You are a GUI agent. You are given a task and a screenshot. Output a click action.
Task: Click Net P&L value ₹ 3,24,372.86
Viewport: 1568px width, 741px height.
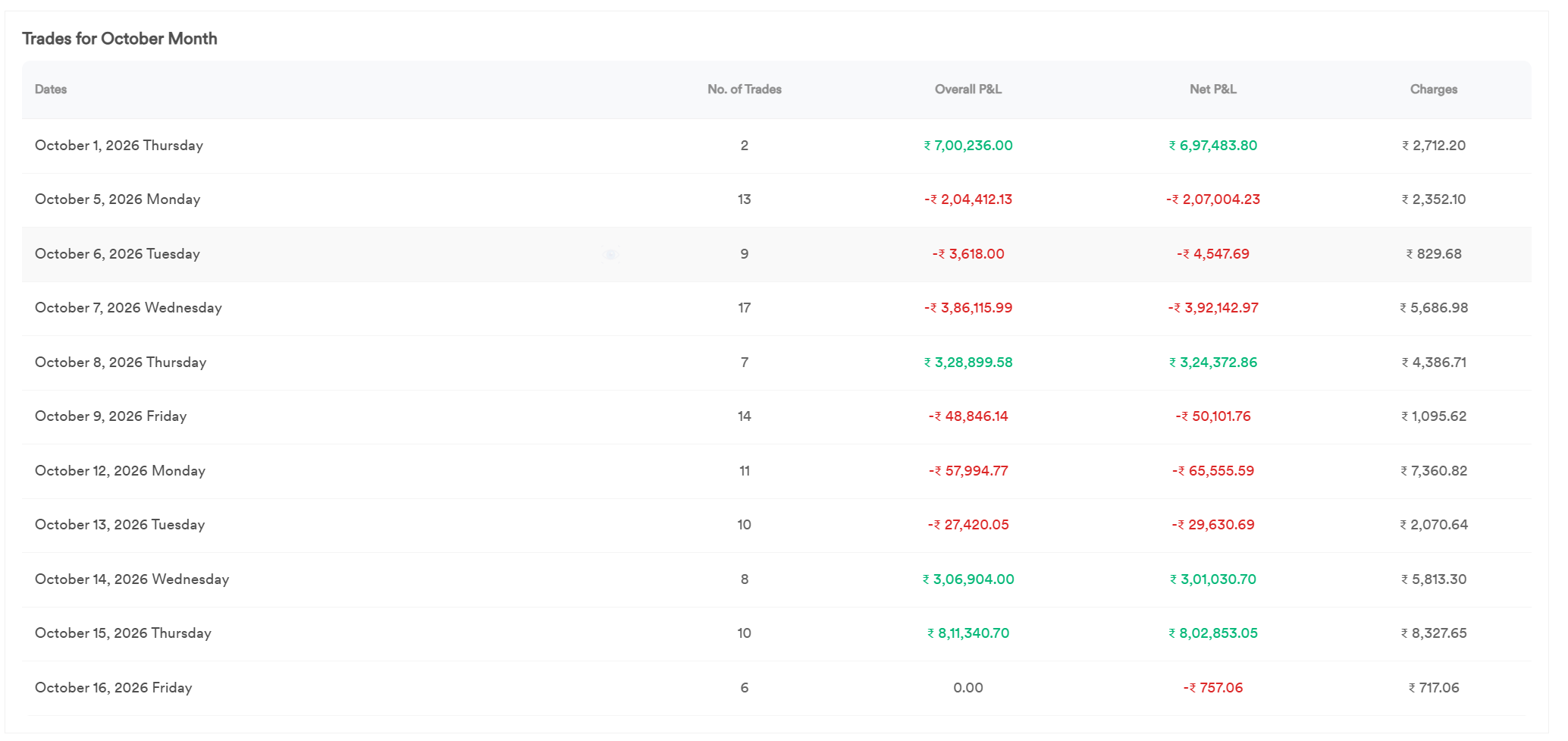[1213, 363]
